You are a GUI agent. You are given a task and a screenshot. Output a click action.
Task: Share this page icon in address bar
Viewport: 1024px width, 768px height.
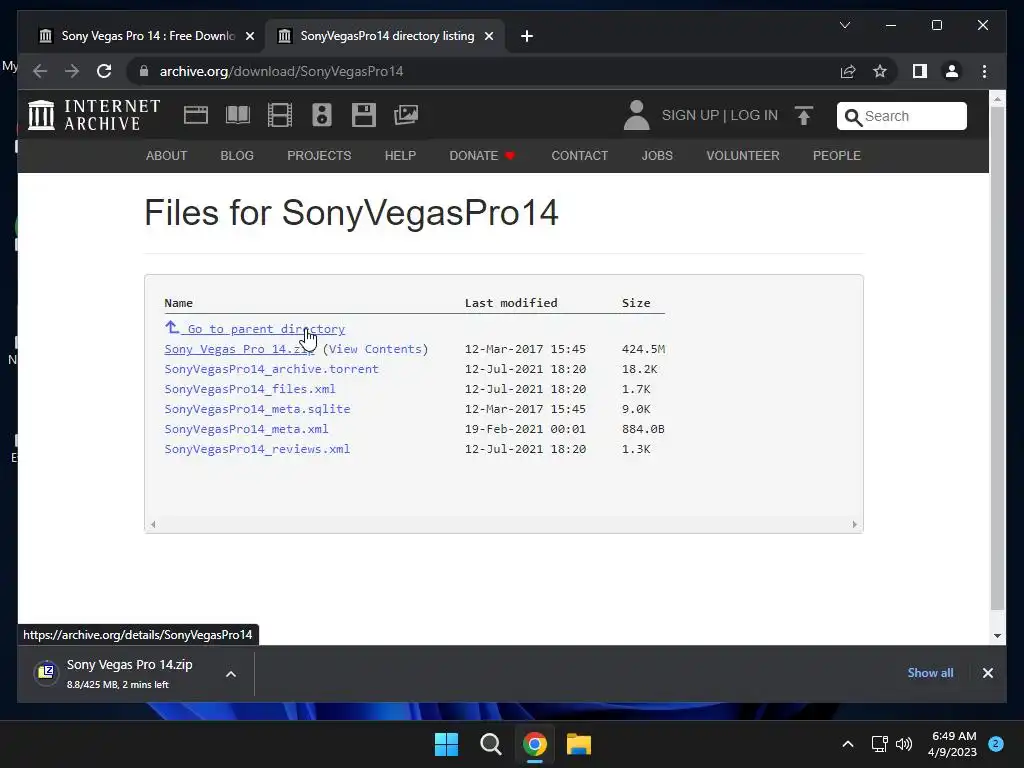pyautogui.click(x=848, y=71)
